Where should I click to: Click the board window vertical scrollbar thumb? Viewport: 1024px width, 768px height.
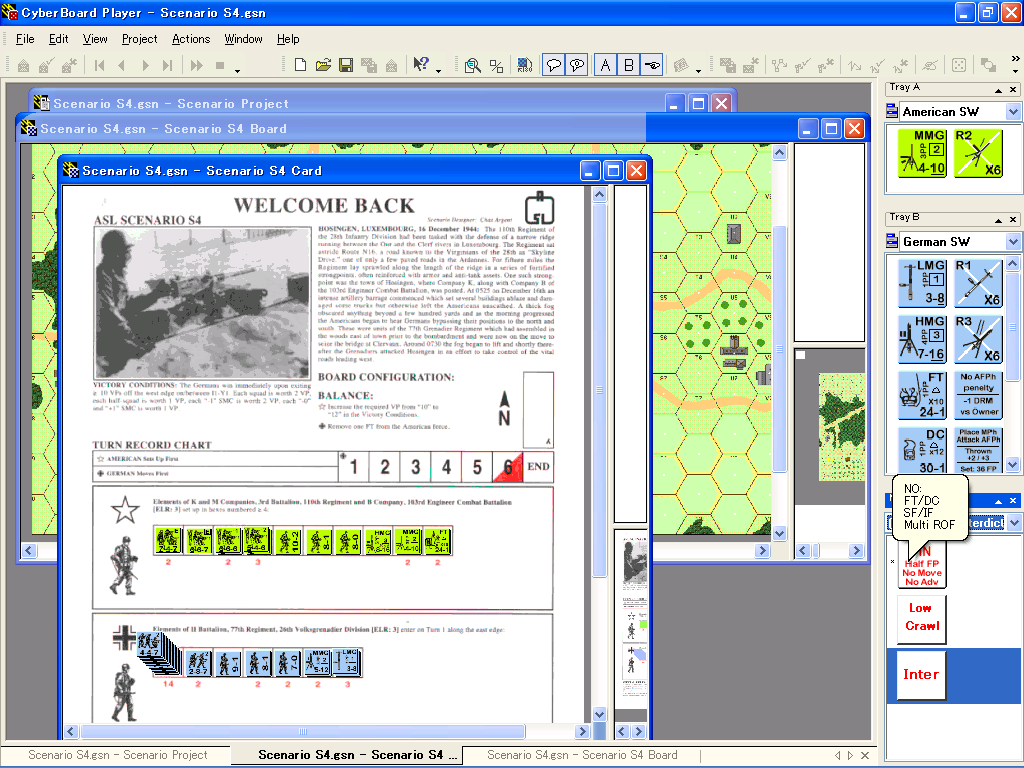[779, 348]
